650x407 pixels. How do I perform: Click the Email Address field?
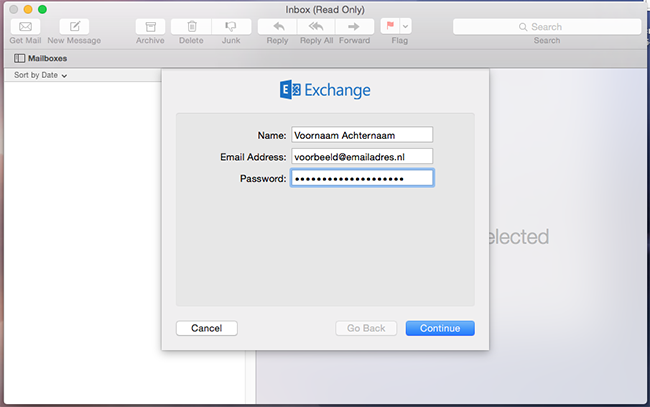pyautogui.click(x=362, y=157)
